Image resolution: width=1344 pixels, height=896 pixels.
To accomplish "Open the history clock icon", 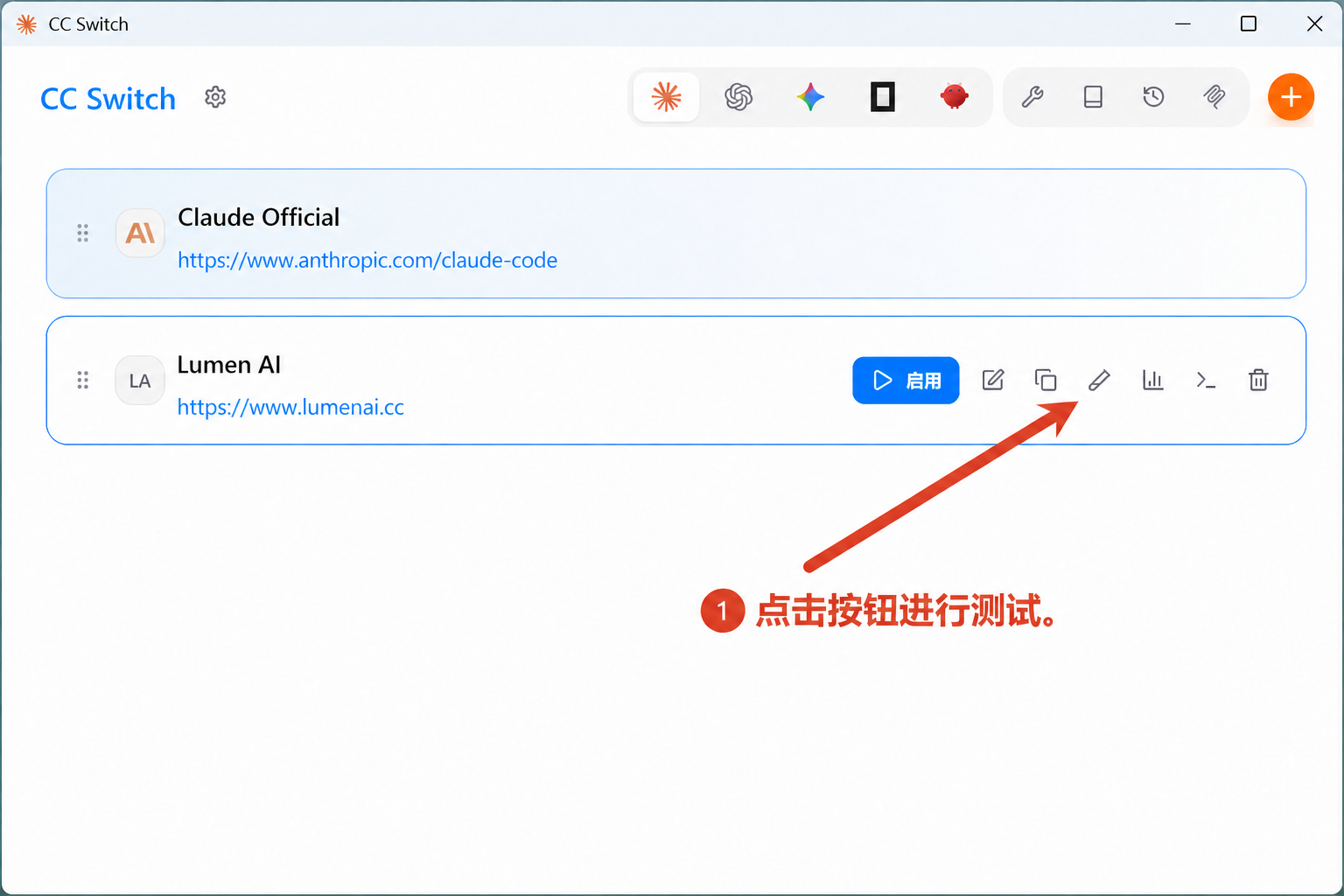I will click(1153, 96).
